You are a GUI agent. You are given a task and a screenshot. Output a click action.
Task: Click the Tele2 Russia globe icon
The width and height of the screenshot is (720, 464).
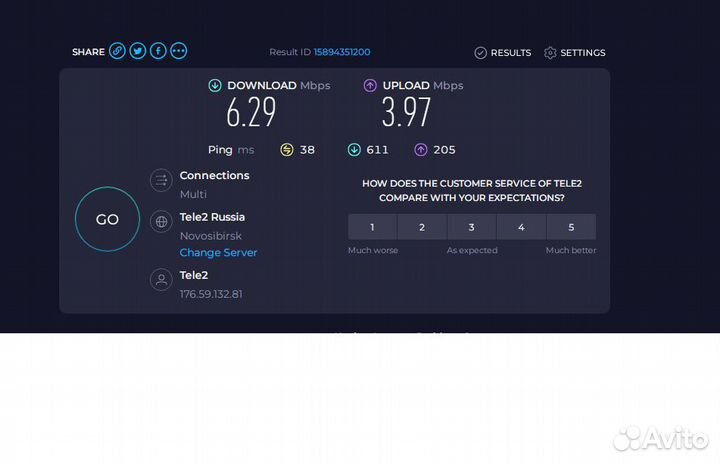coord(161,222)
